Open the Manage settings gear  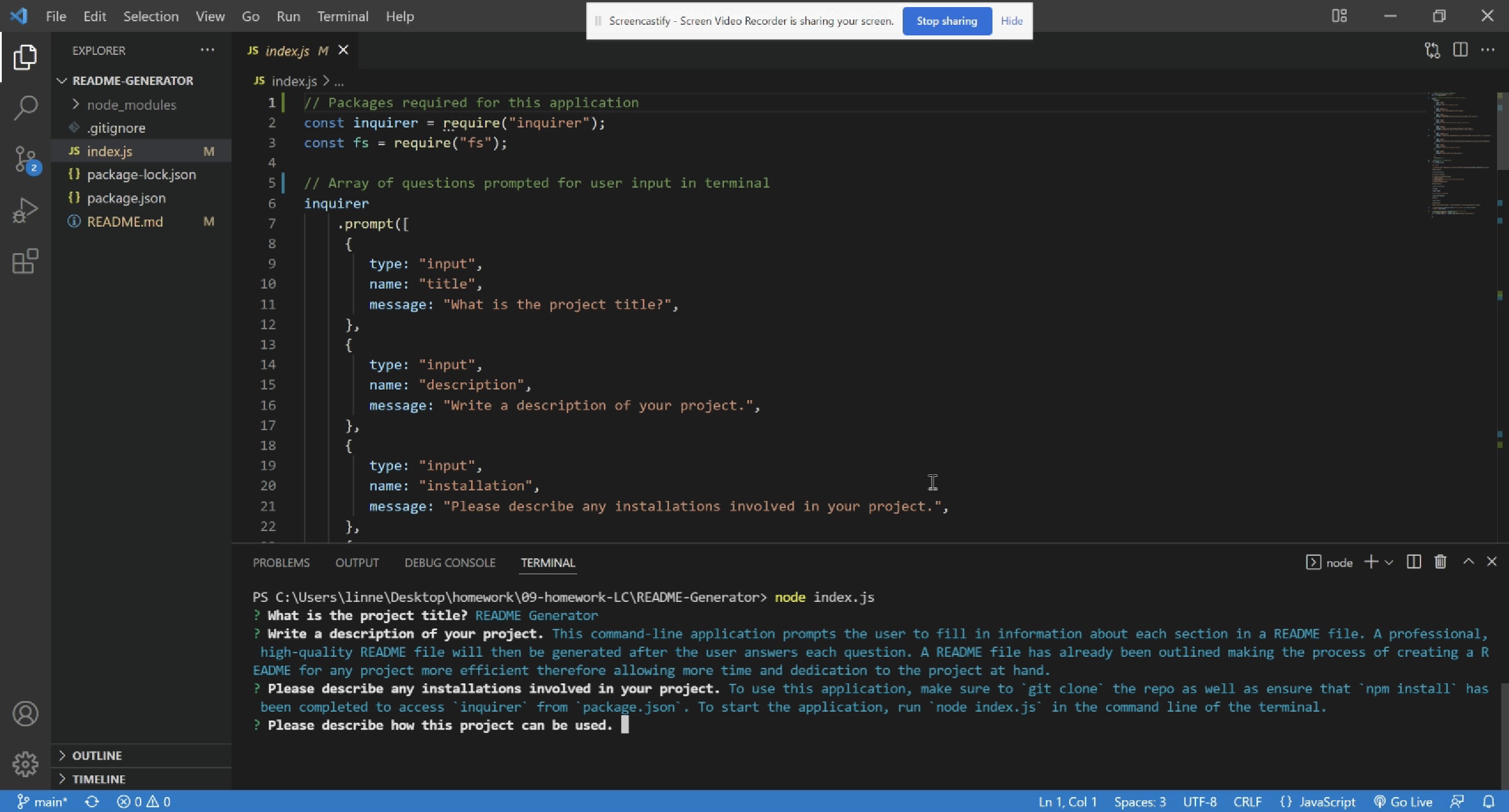[25, 764]
